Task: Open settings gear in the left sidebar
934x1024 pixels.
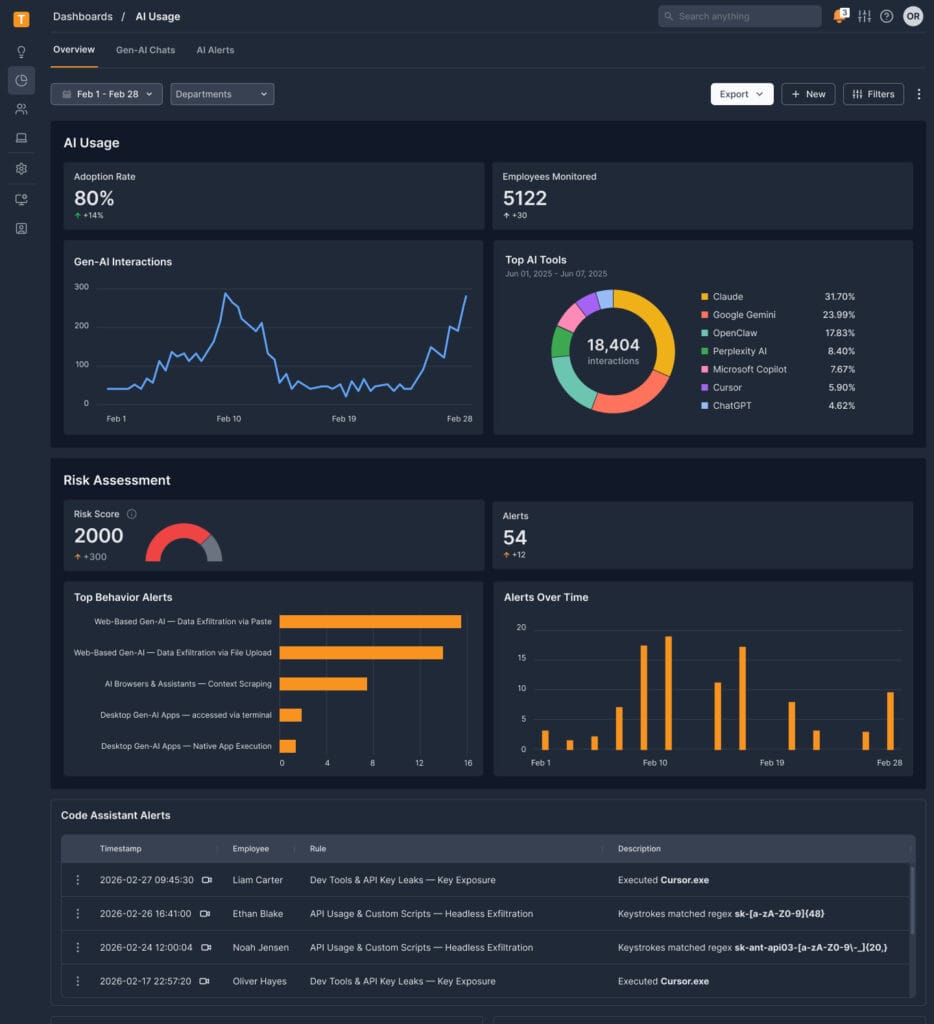Action: [x=21, y=169]
